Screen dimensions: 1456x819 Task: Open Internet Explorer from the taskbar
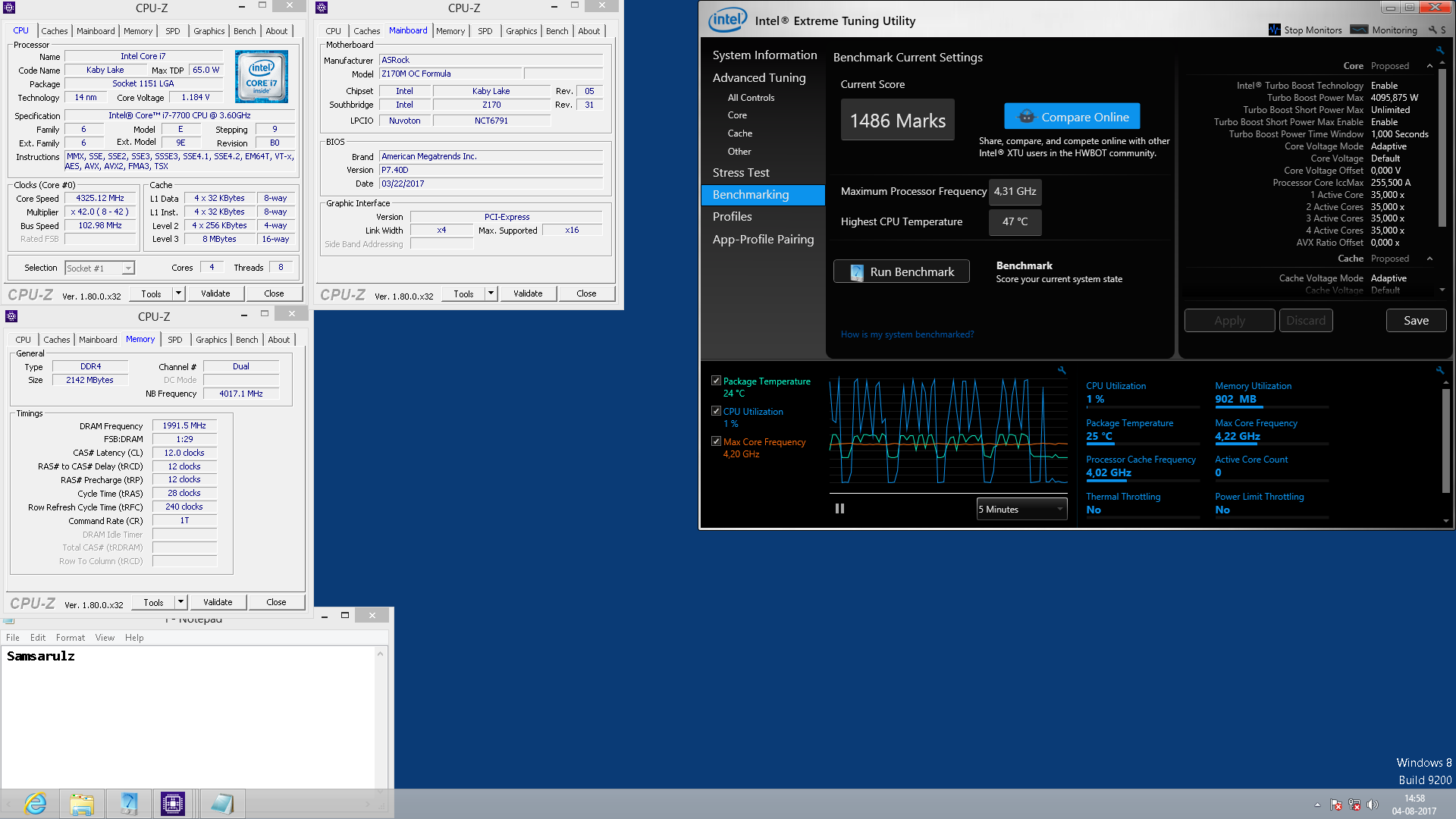coord(35,804)
